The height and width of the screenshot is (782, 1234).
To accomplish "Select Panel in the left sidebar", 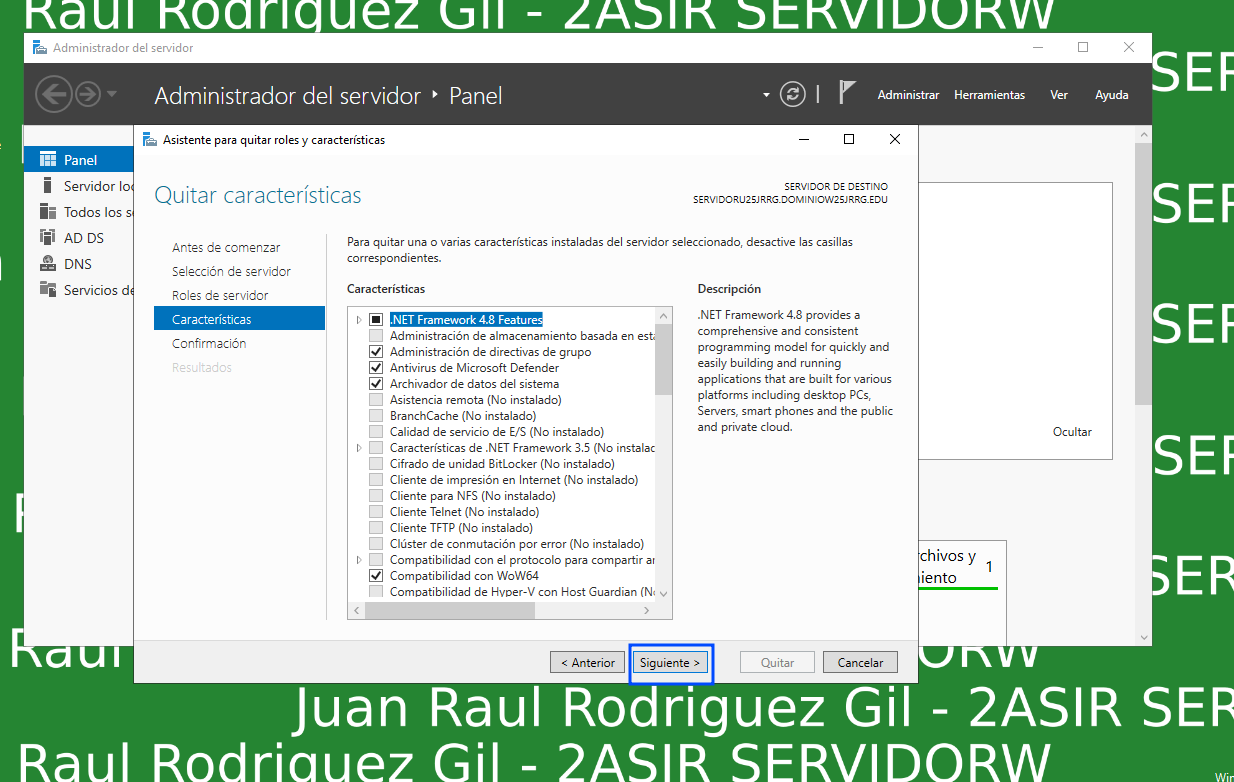I will [x=79, y=160].
